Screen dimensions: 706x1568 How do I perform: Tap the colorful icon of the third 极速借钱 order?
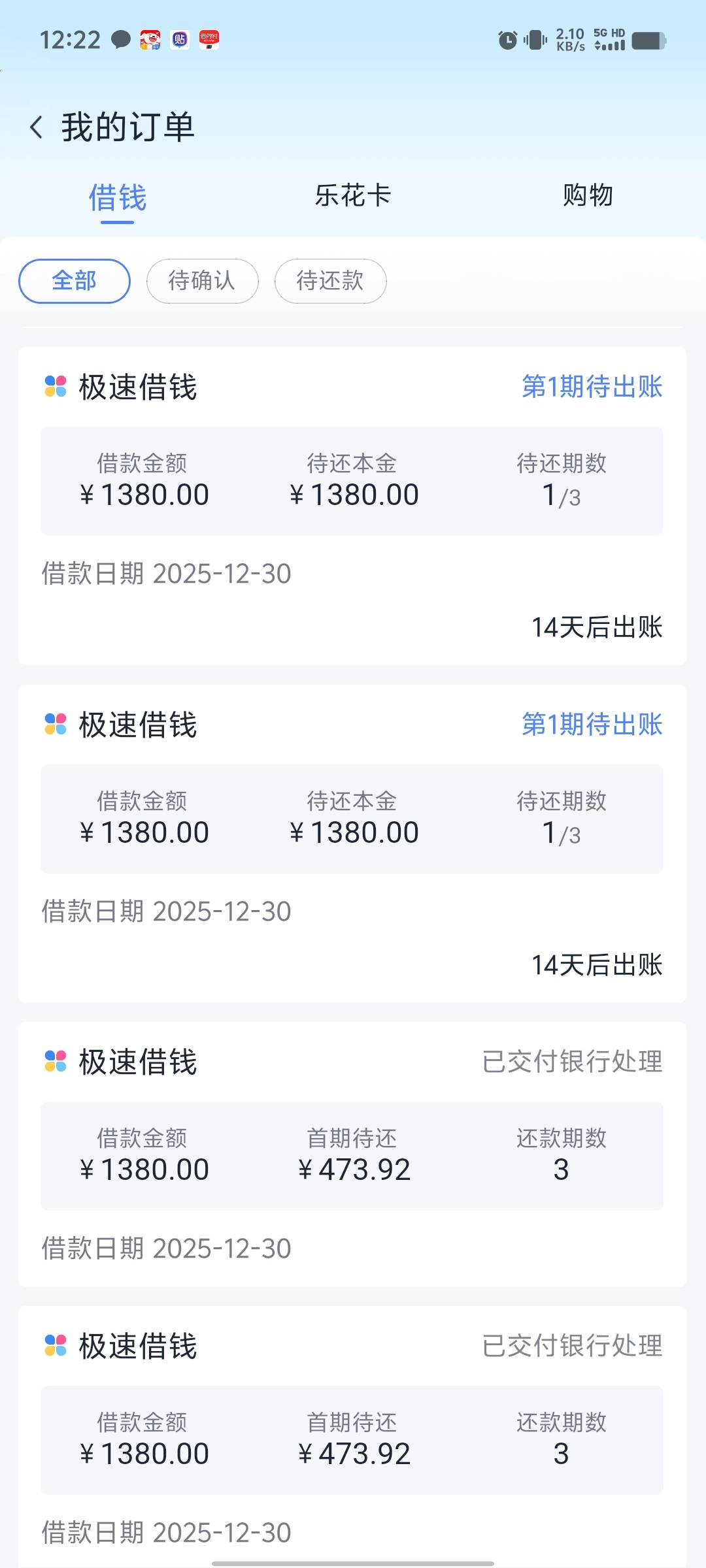(x=56, y=1061)
